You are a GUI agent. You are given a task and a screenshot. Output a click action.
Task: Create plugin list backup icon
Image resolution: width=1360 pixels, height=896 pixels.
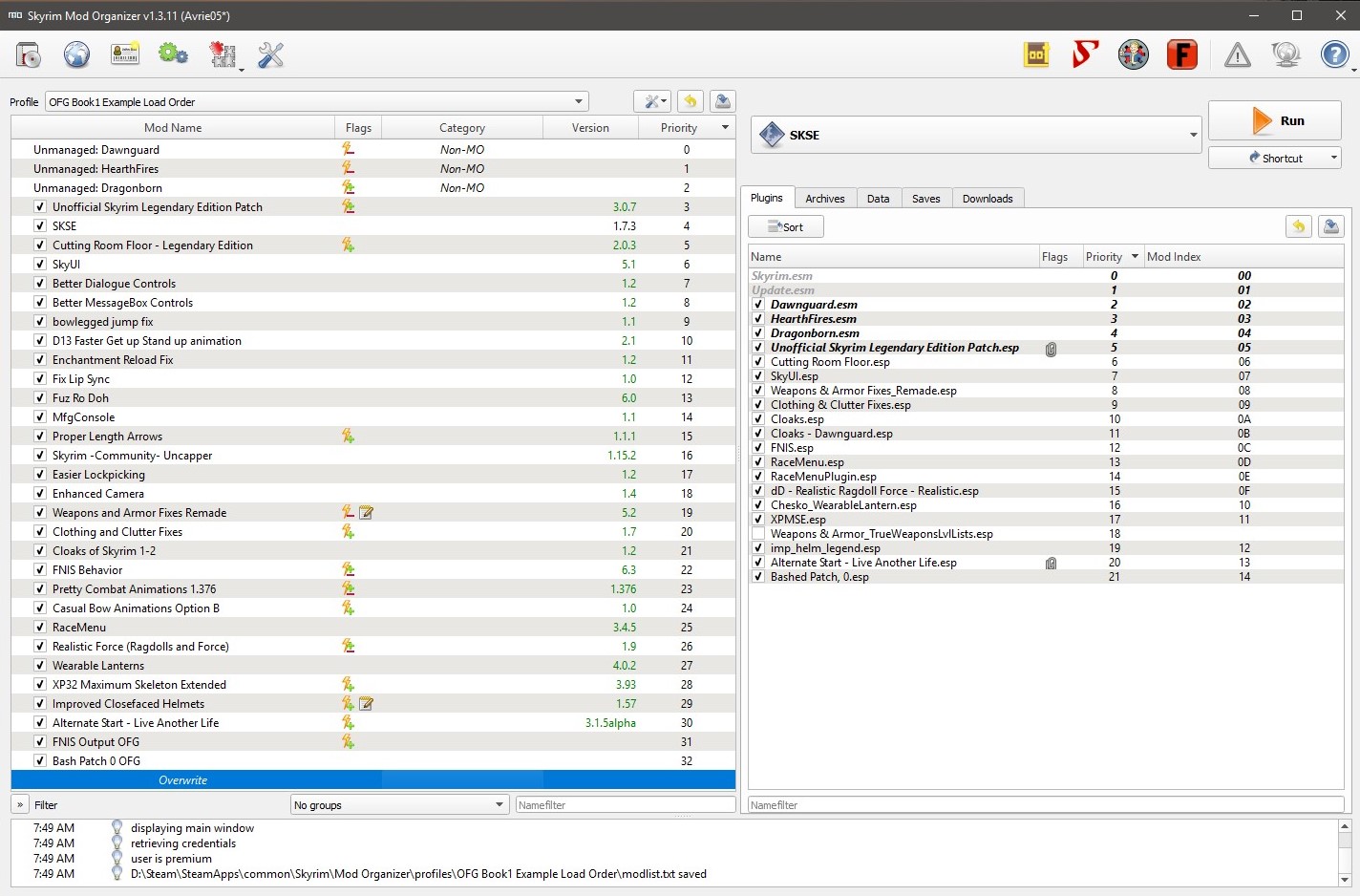pyautogui.click(x=1331, y=226)
